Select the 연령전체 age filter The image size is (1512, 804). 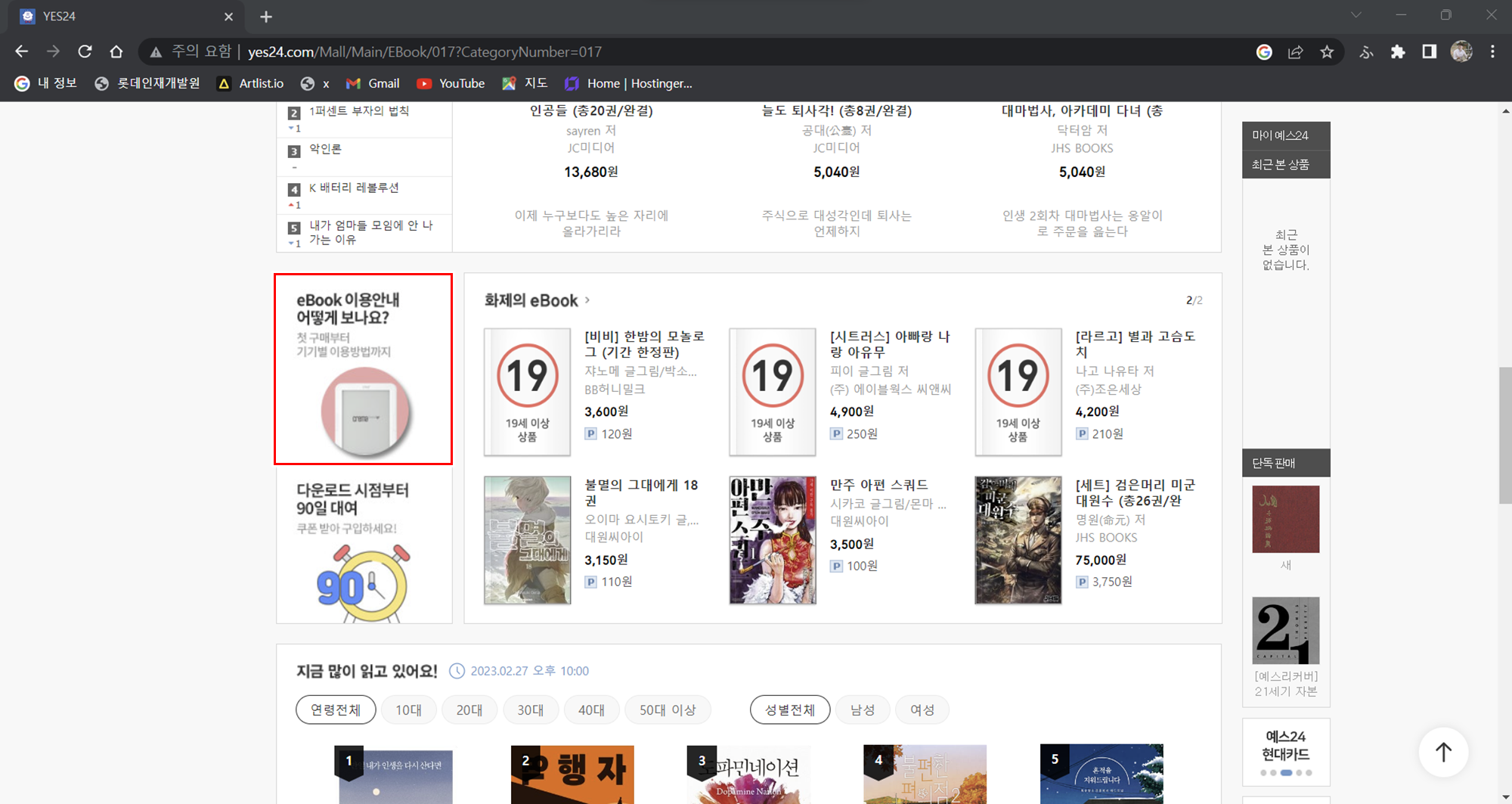[x=336, y=709]
